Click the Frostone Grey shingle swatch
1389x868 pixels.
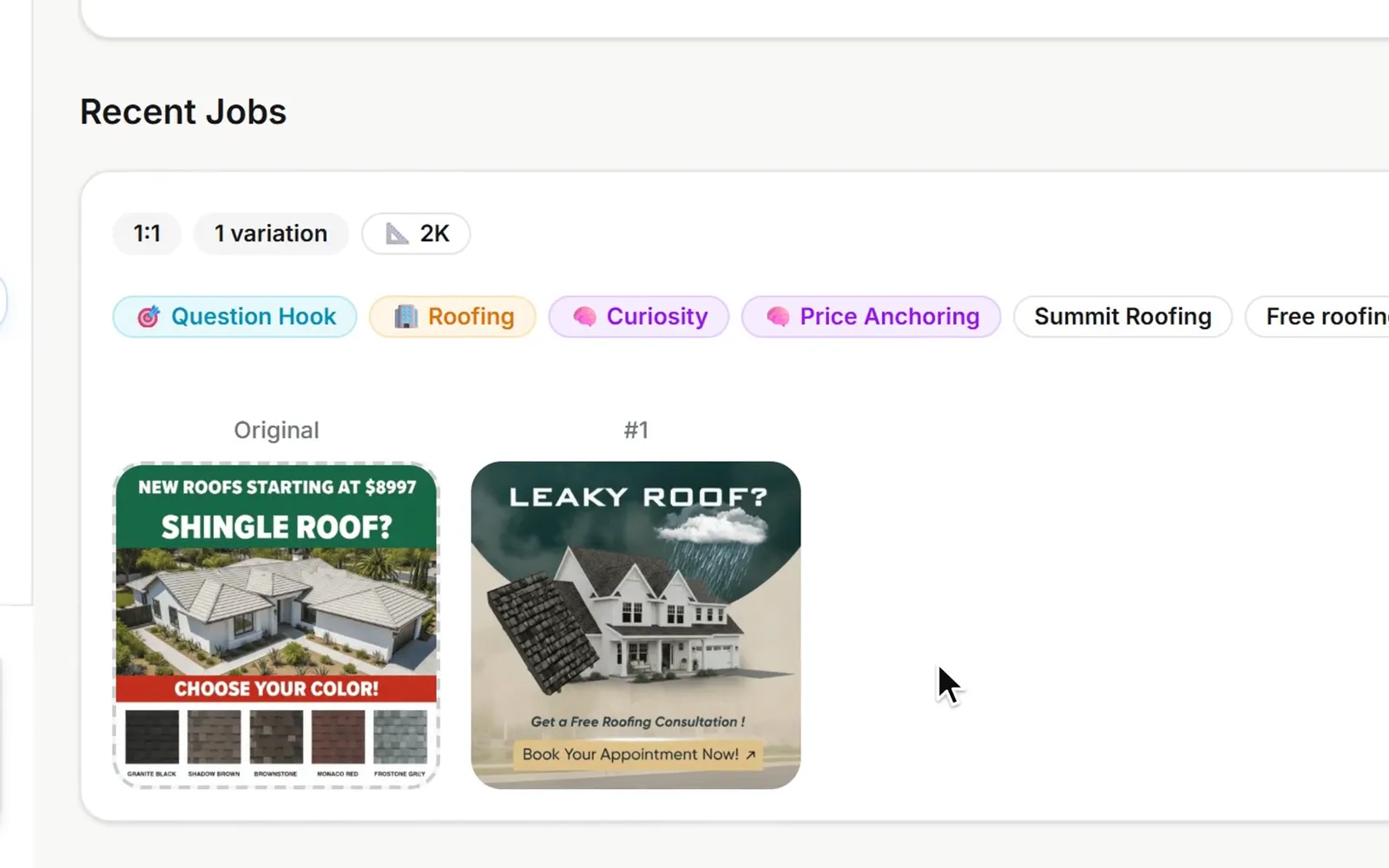(399, 737)
